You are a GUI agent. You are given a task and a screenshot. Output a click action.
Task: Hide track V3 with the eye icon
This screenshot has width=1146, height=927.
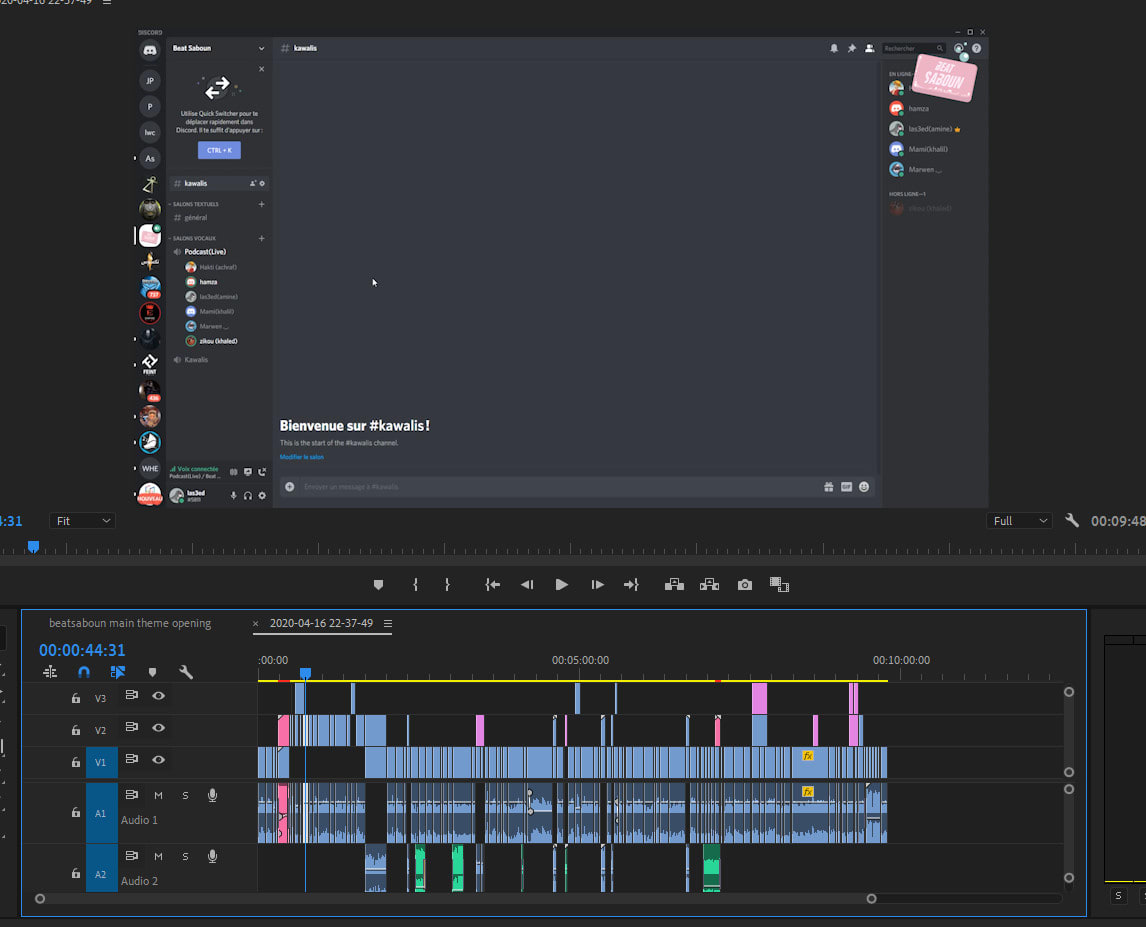pos(158,696)
